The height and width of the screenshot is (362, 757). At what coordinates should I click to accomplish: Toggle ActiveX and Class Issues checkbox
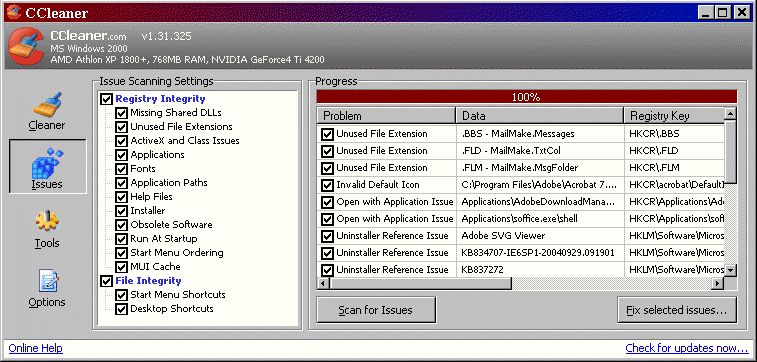click(x=121, y=141)
